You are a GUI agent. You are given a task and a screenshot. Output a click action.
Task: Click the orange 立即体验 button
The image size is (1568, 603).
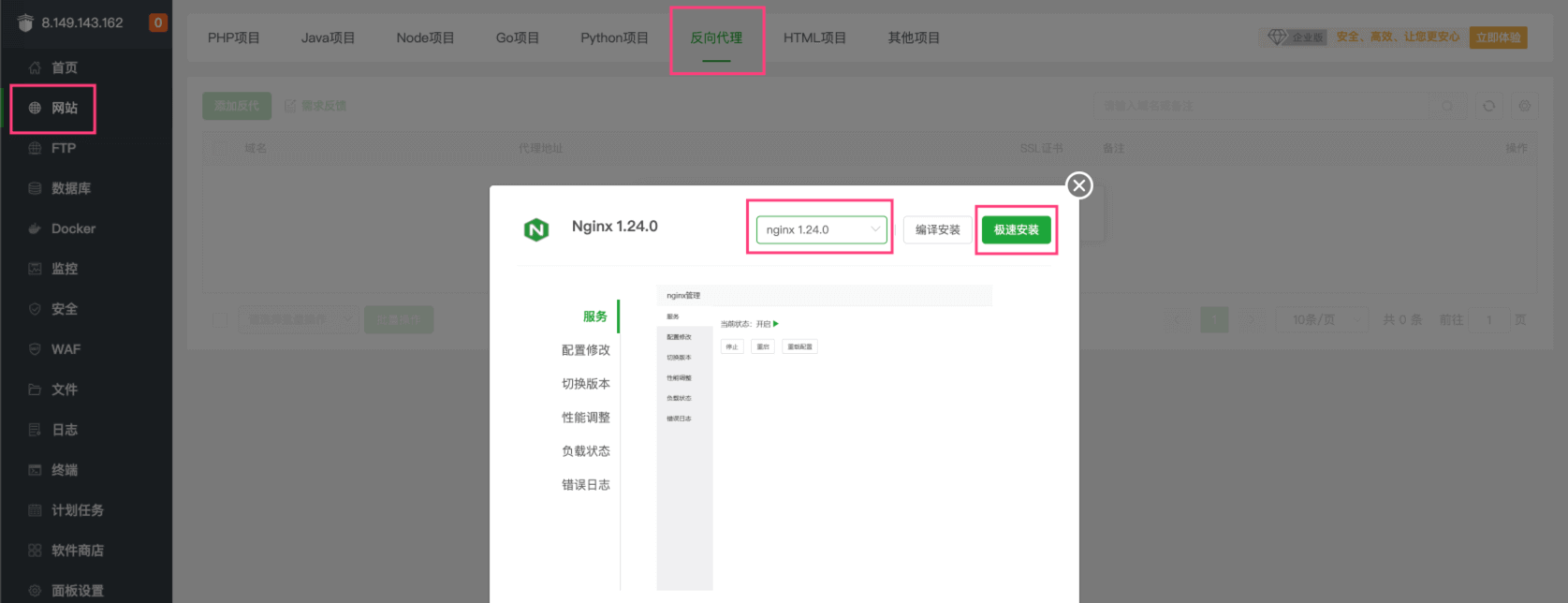click(x=1498, y=37)
